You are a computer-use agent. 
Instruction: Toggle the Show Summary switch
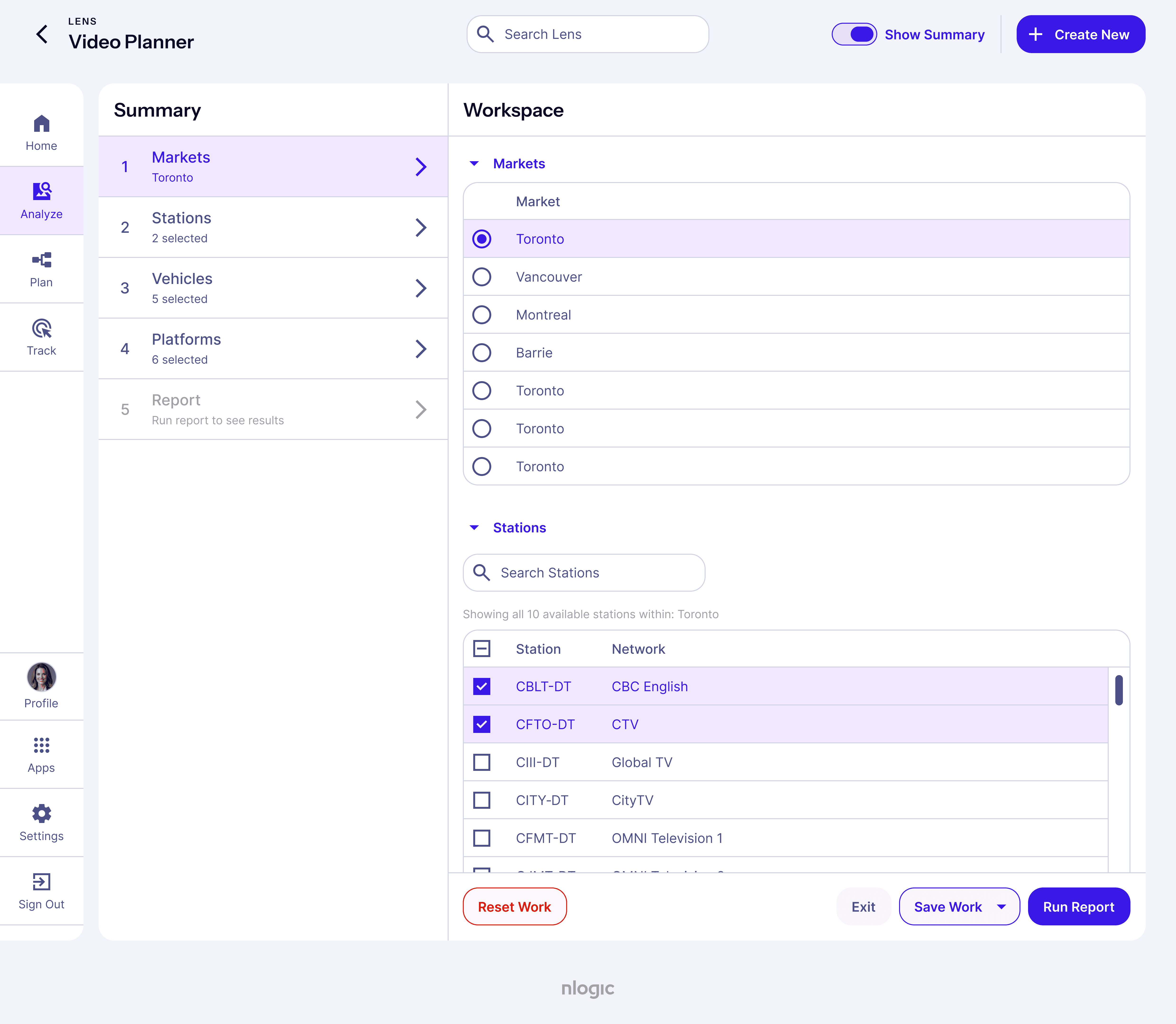pos(854,34)
